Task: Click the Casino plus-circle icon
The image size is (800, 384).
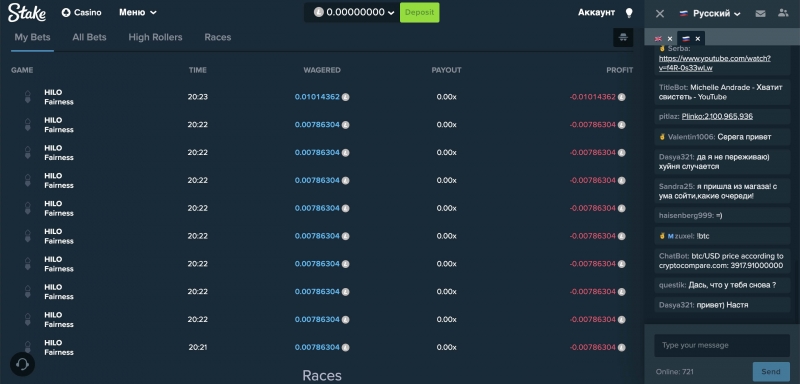Action: tap(66, 13)
